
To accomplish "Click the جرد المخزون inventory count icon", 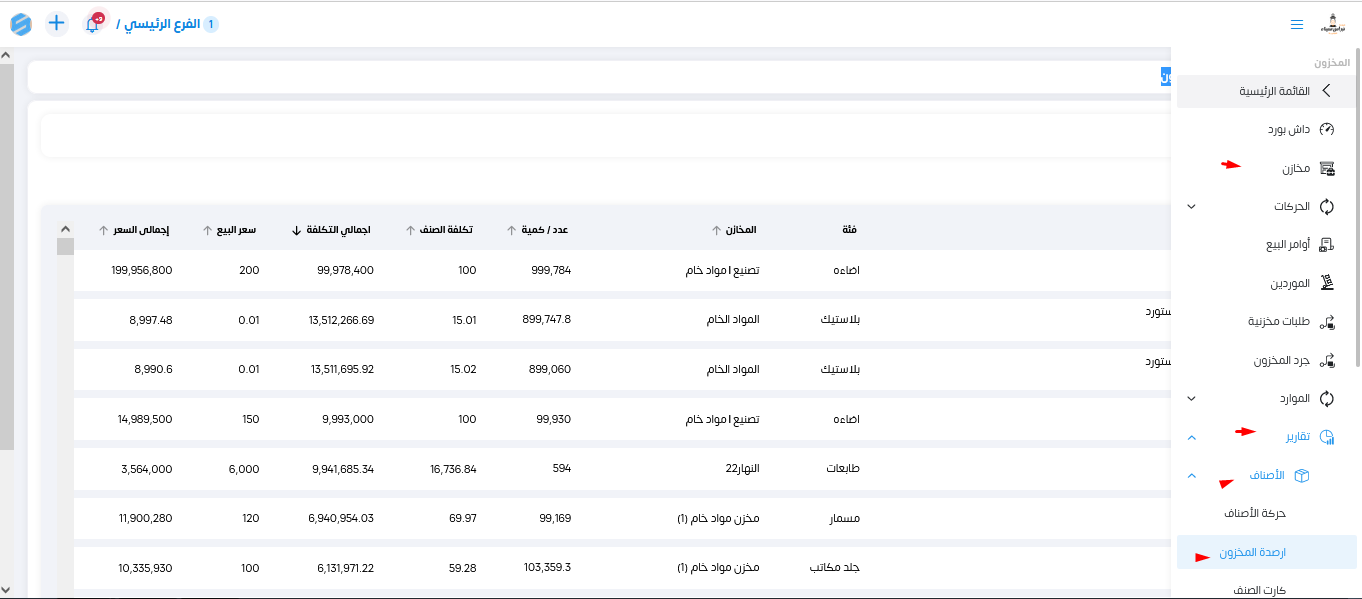I will (1327, 360).
